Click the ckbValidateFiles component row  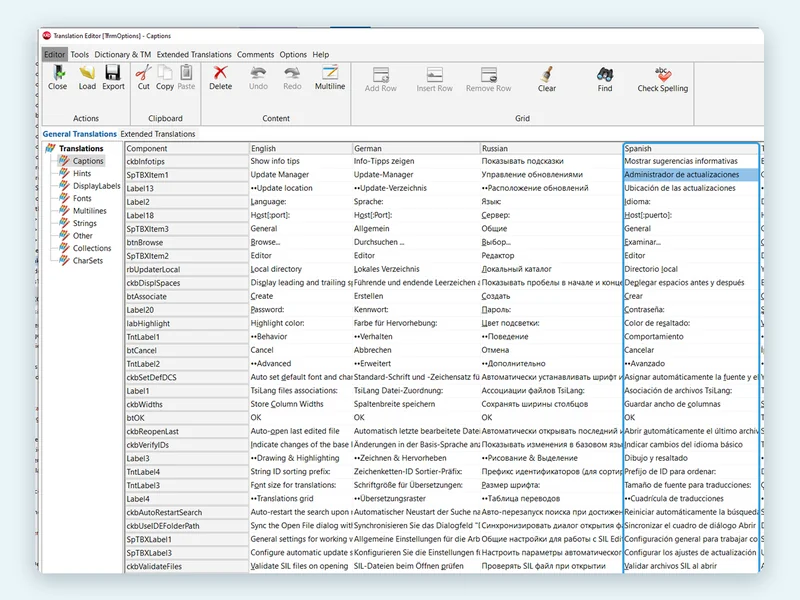tap(187, 566)
